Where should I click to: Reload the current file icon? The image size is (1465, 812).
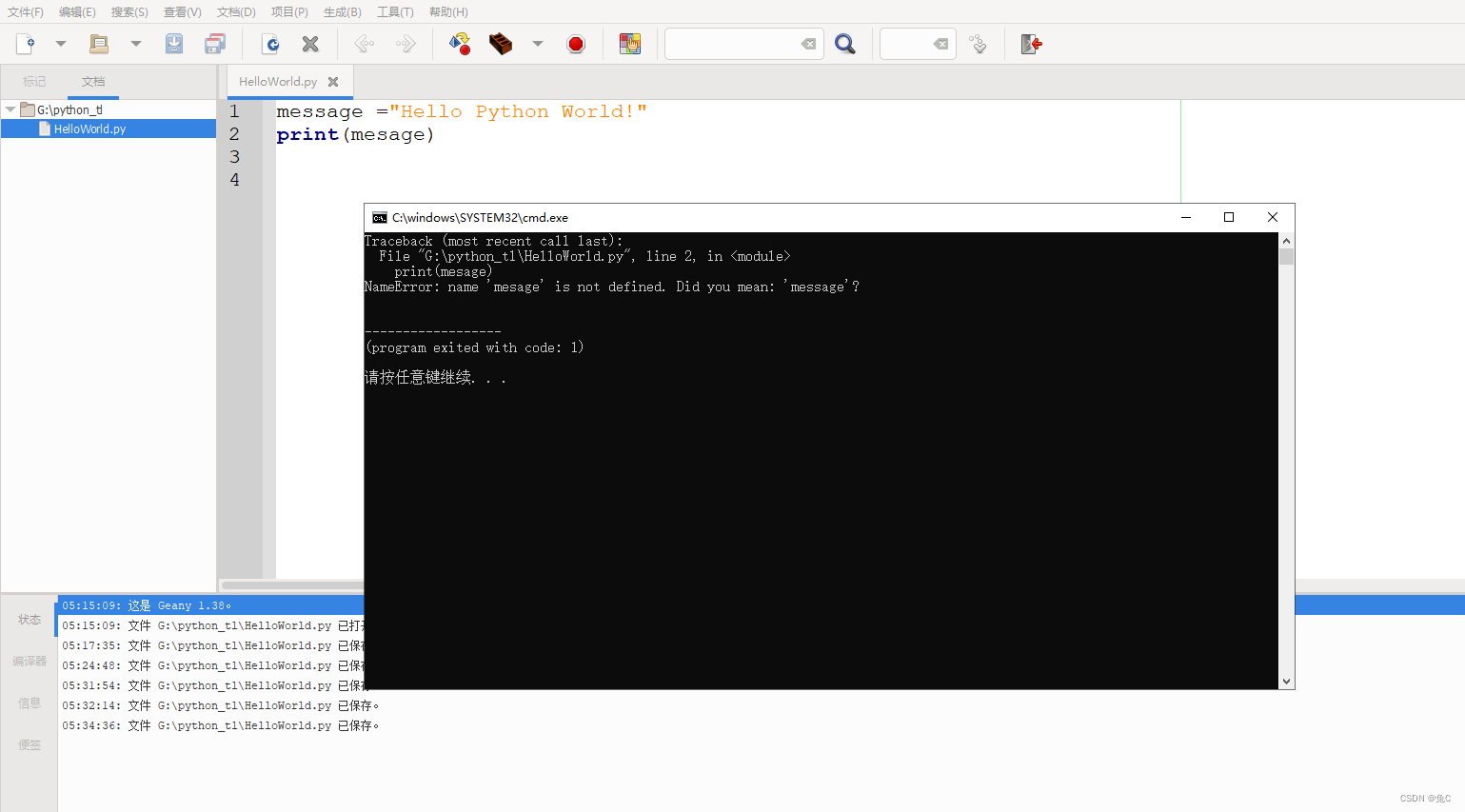(270, 44)
